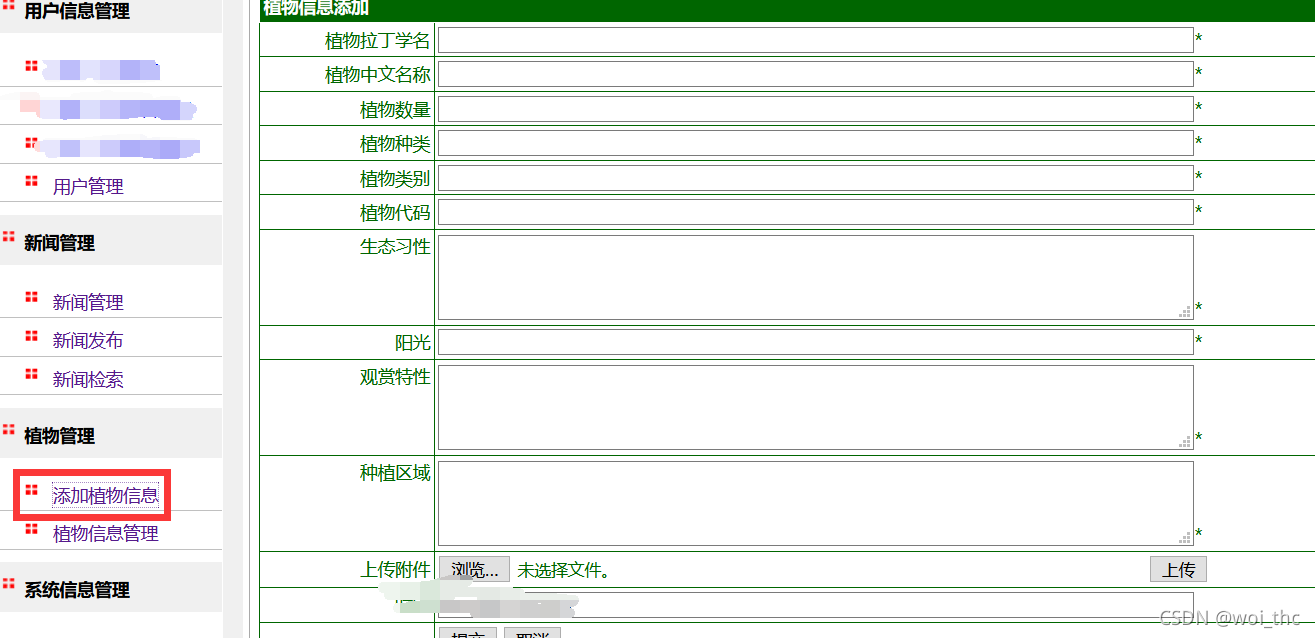This screenshot has height=638, width=1315.
Task: Focus the 植物中文名称 input field
Action: [x=815, y=74]
